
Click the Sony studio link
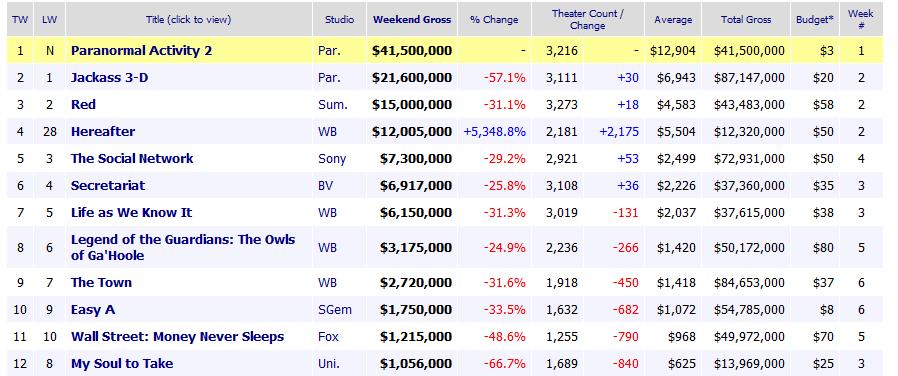point(332,159)
